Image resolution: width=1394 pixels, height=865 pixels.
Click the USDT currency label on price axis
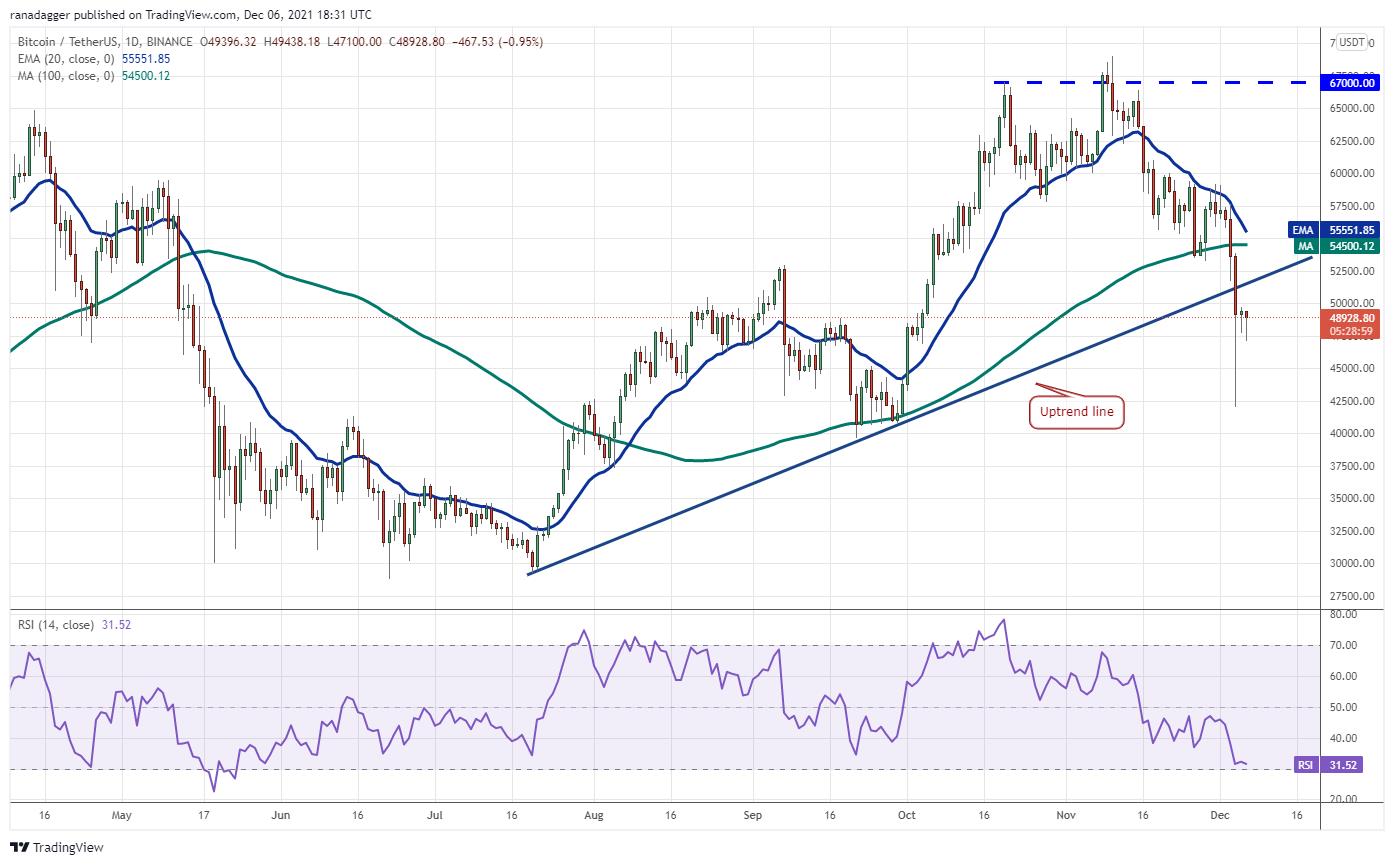pos(1352,42)
